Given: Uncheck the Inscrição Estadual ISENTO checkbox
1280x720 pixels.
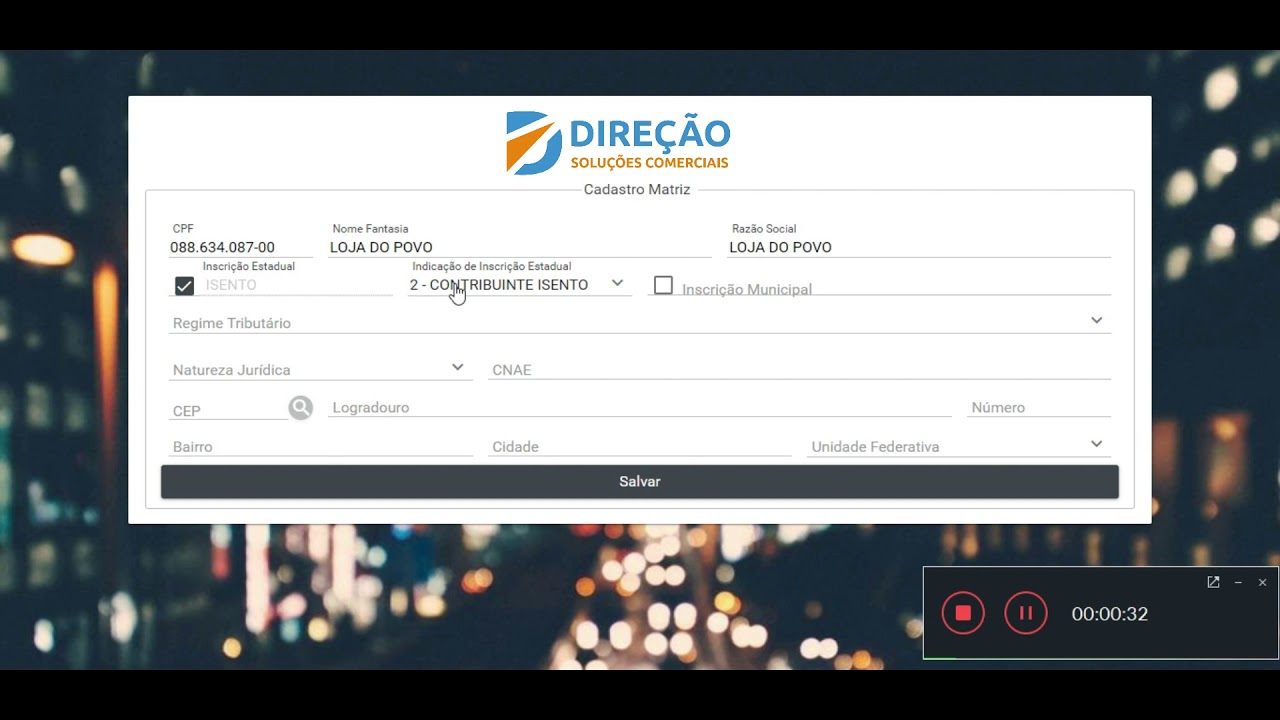Looking at the screenshot, I should coord(184,286).
